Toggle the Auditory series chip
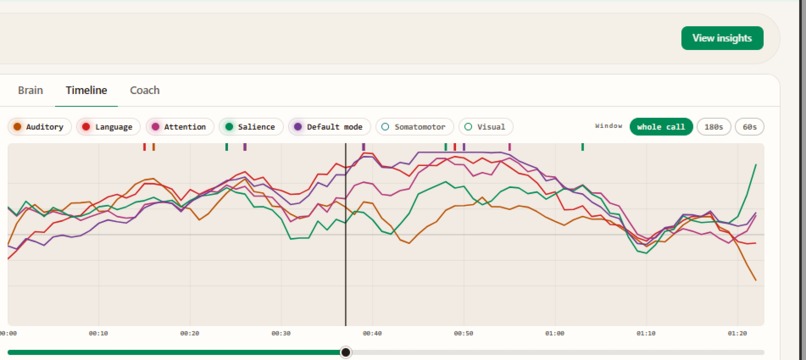 (40, 127)
